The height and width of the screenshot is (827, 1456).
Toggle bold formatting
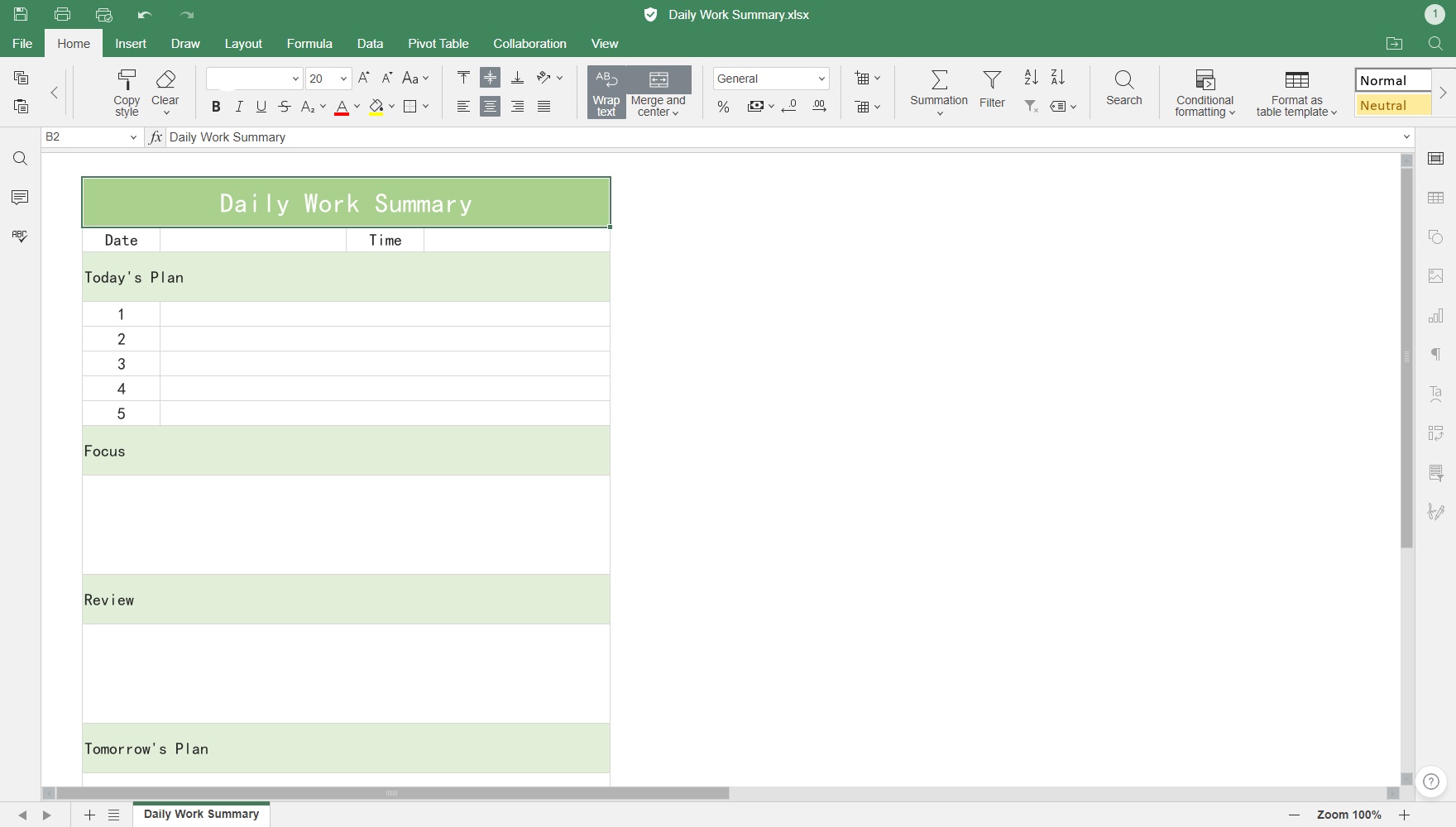216,107
